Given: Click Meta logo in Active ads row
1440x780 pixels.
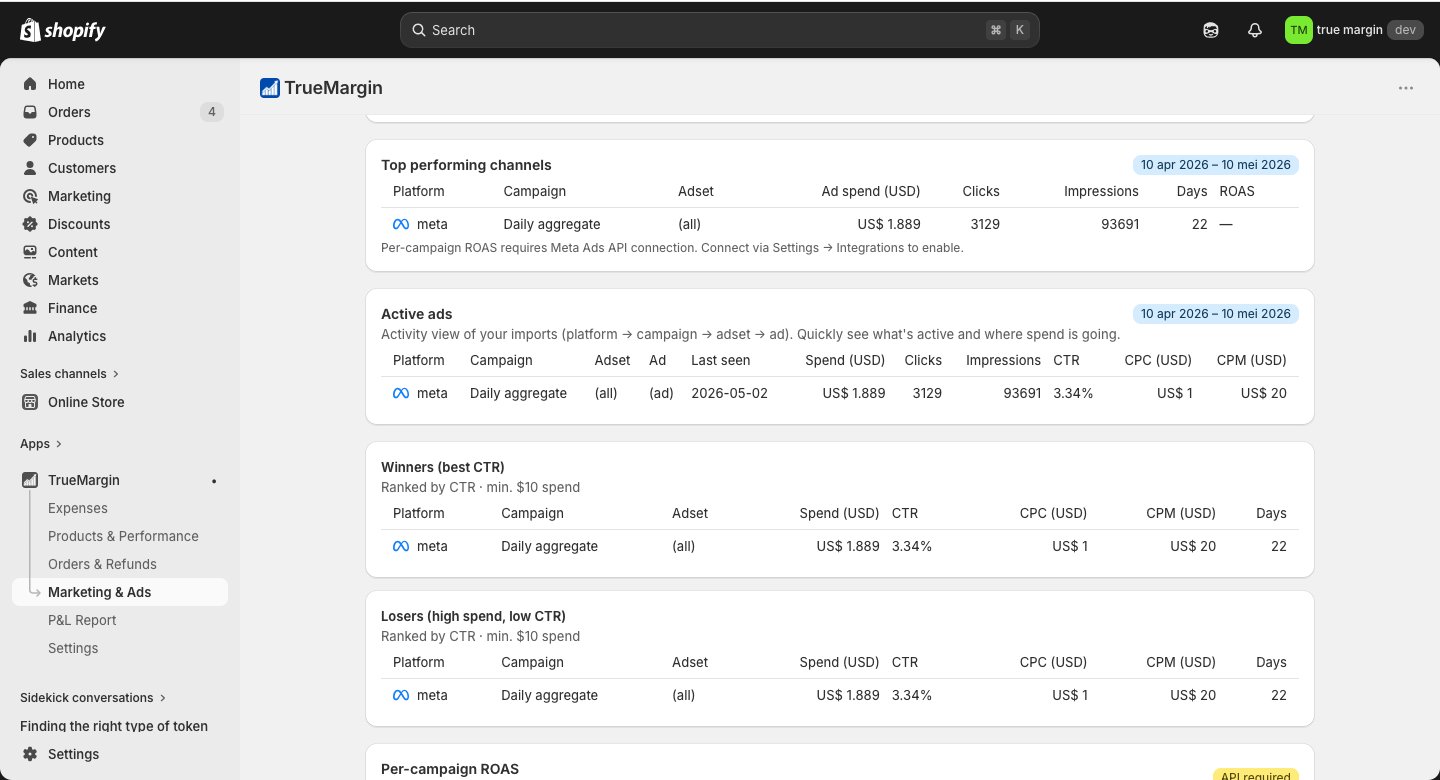Looking at the screenshot, I should (401, 393).
